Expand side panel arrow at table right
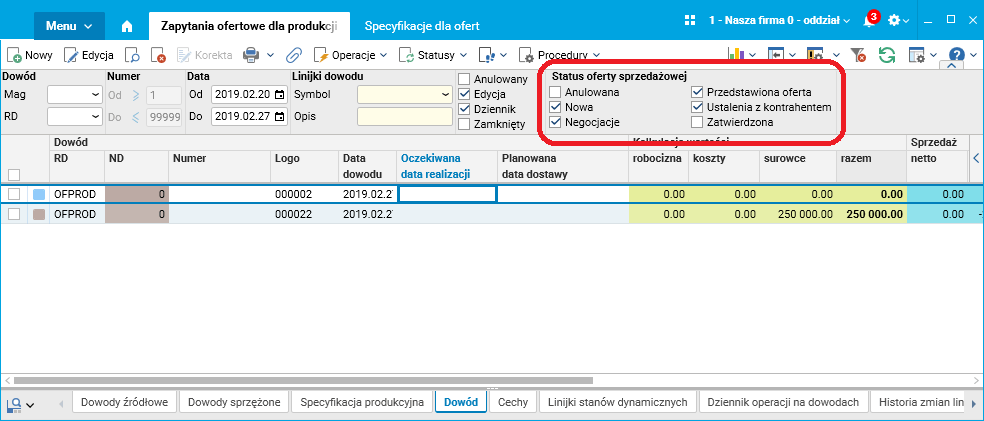The width and height of the screenshot is (984, 421). click(x=976, y=157)
